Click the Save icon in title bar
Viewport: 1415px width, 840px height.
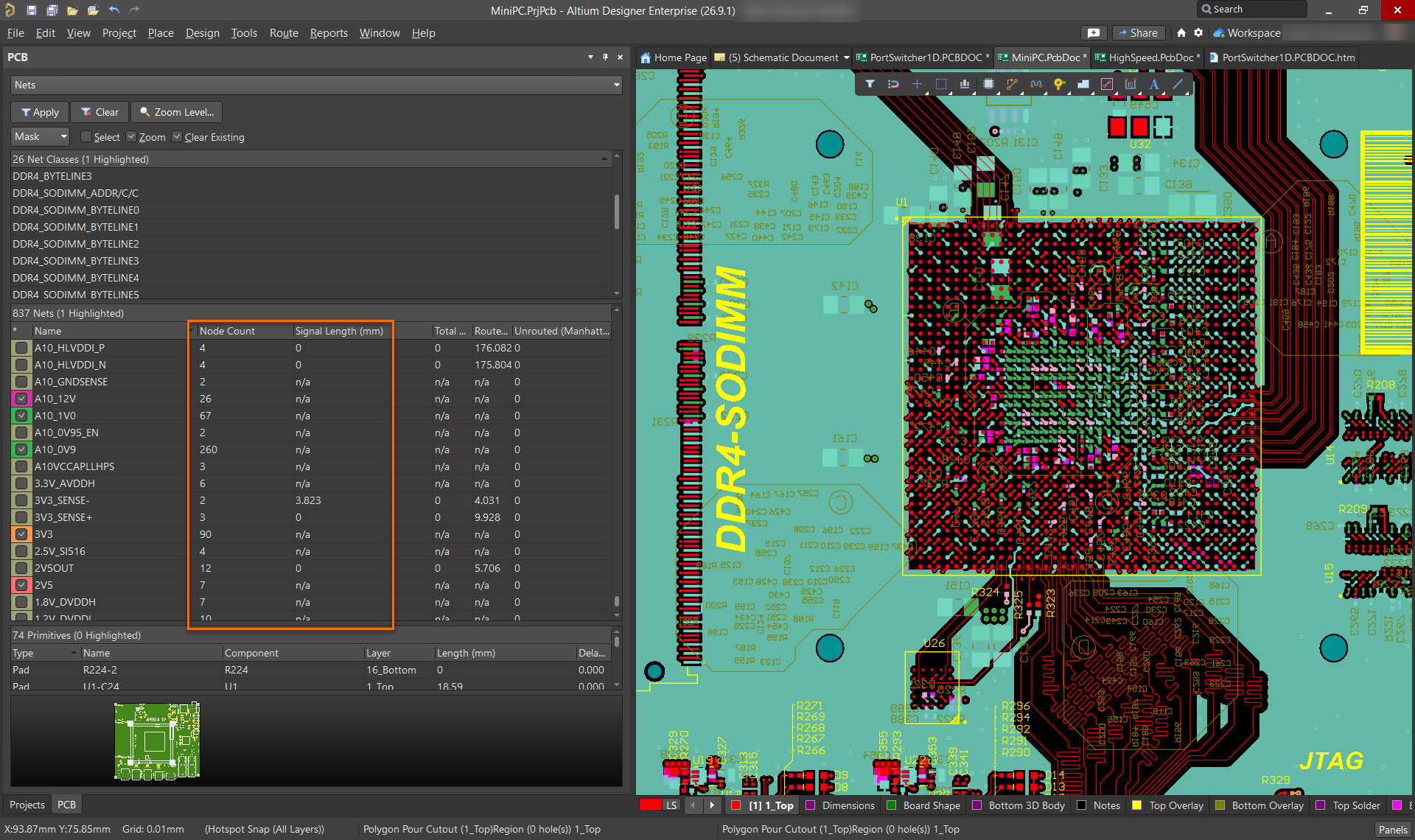pos(31,10)
